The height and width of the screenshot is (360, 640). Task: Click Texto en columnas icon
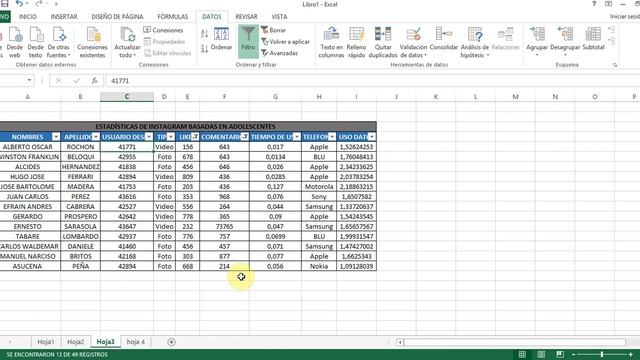coord(331,43)
